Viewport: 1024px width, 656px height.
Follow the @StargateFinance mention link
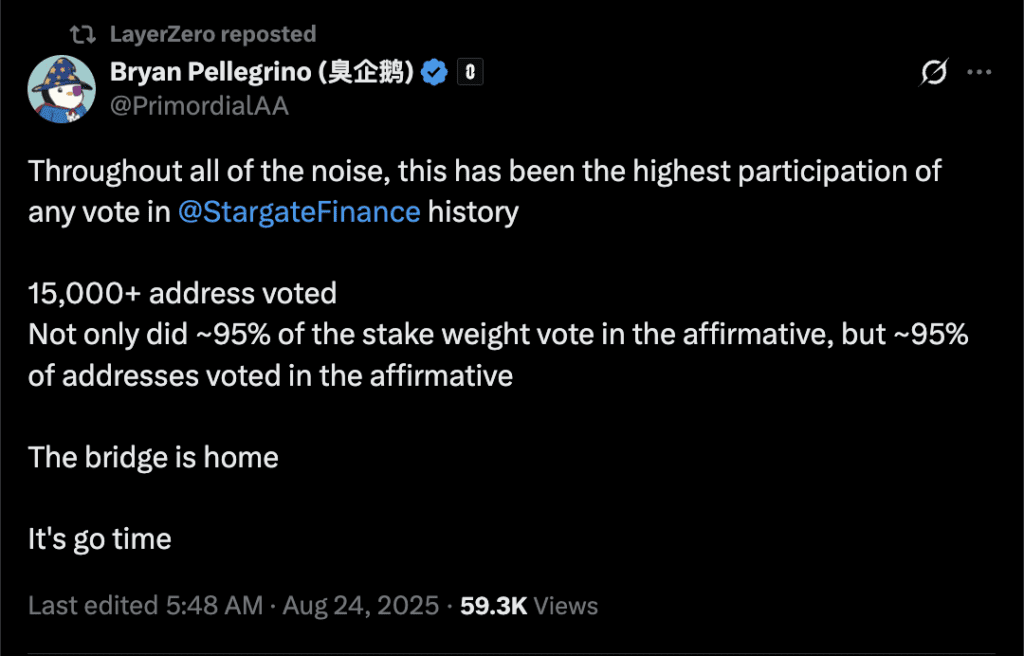coord(298,212)
